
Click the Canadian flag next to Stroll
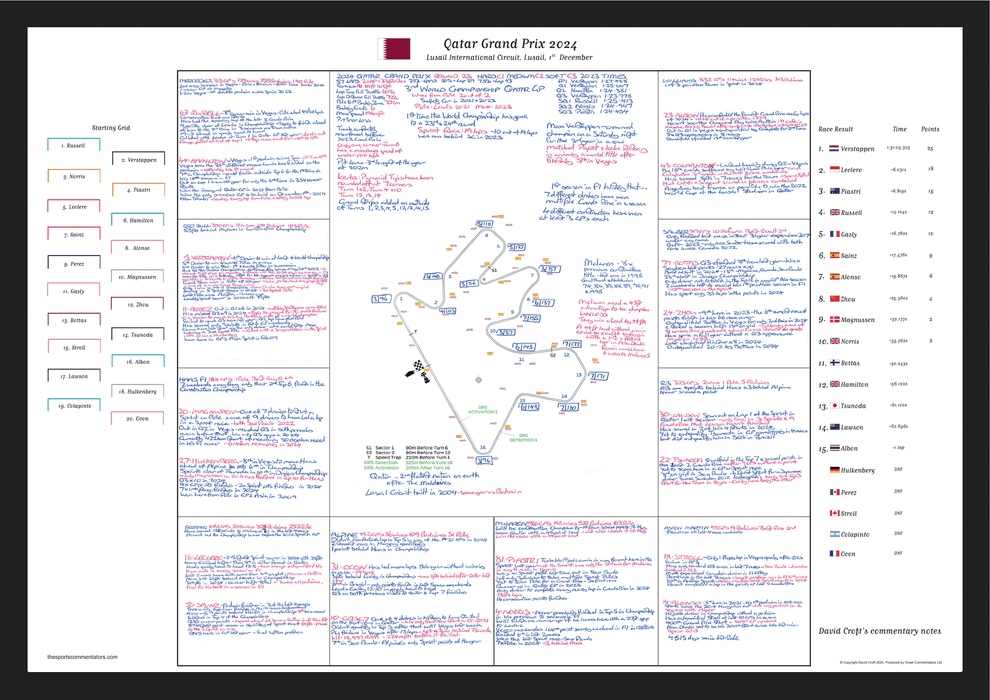tap(834, 513)
